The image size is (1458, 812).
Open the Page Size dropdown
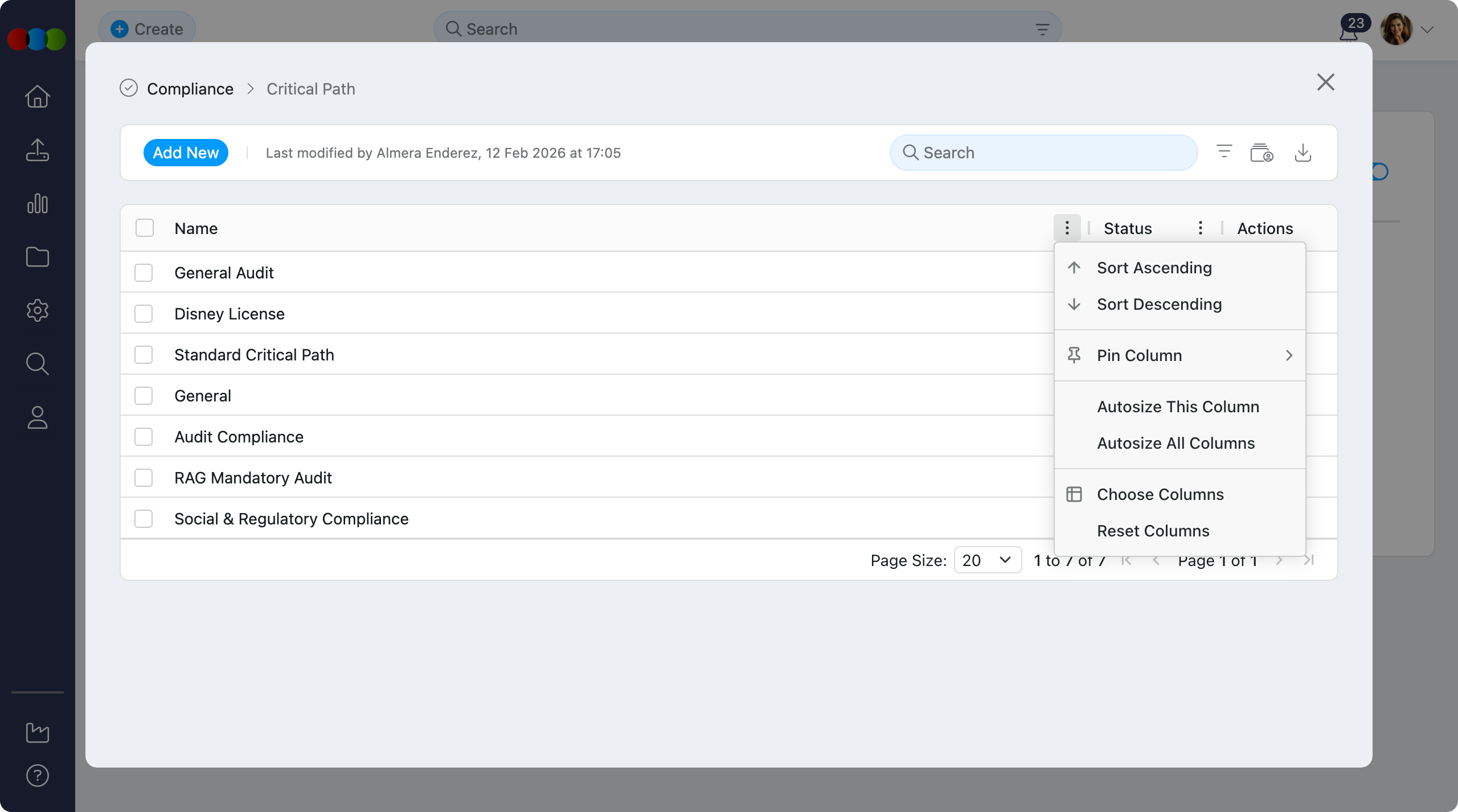pyautogui.click(x=987, y=560)
